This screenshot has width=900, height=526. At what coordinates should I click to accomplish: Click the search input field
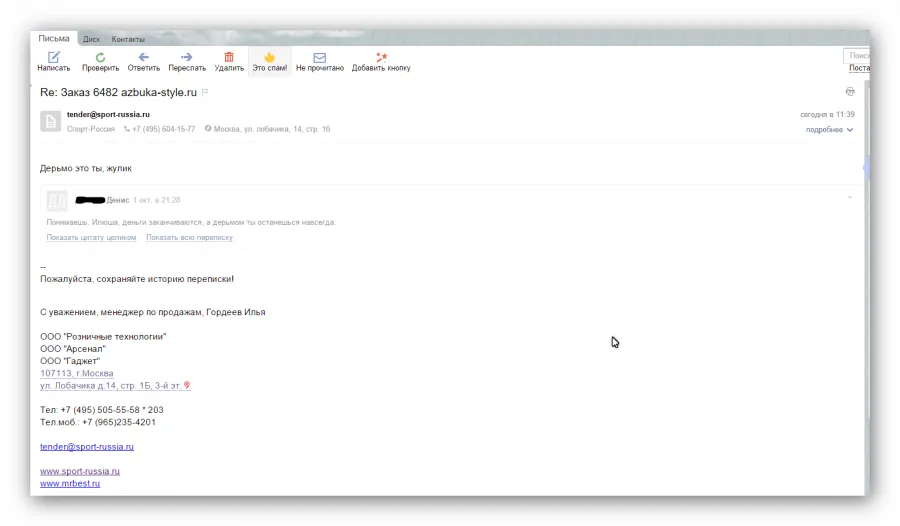click(x=856, y=55)
